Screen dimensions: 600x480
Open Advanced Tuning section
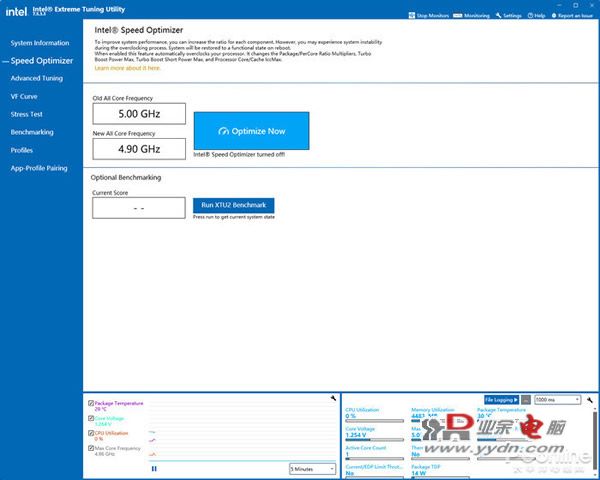click(x=37, y=78)
